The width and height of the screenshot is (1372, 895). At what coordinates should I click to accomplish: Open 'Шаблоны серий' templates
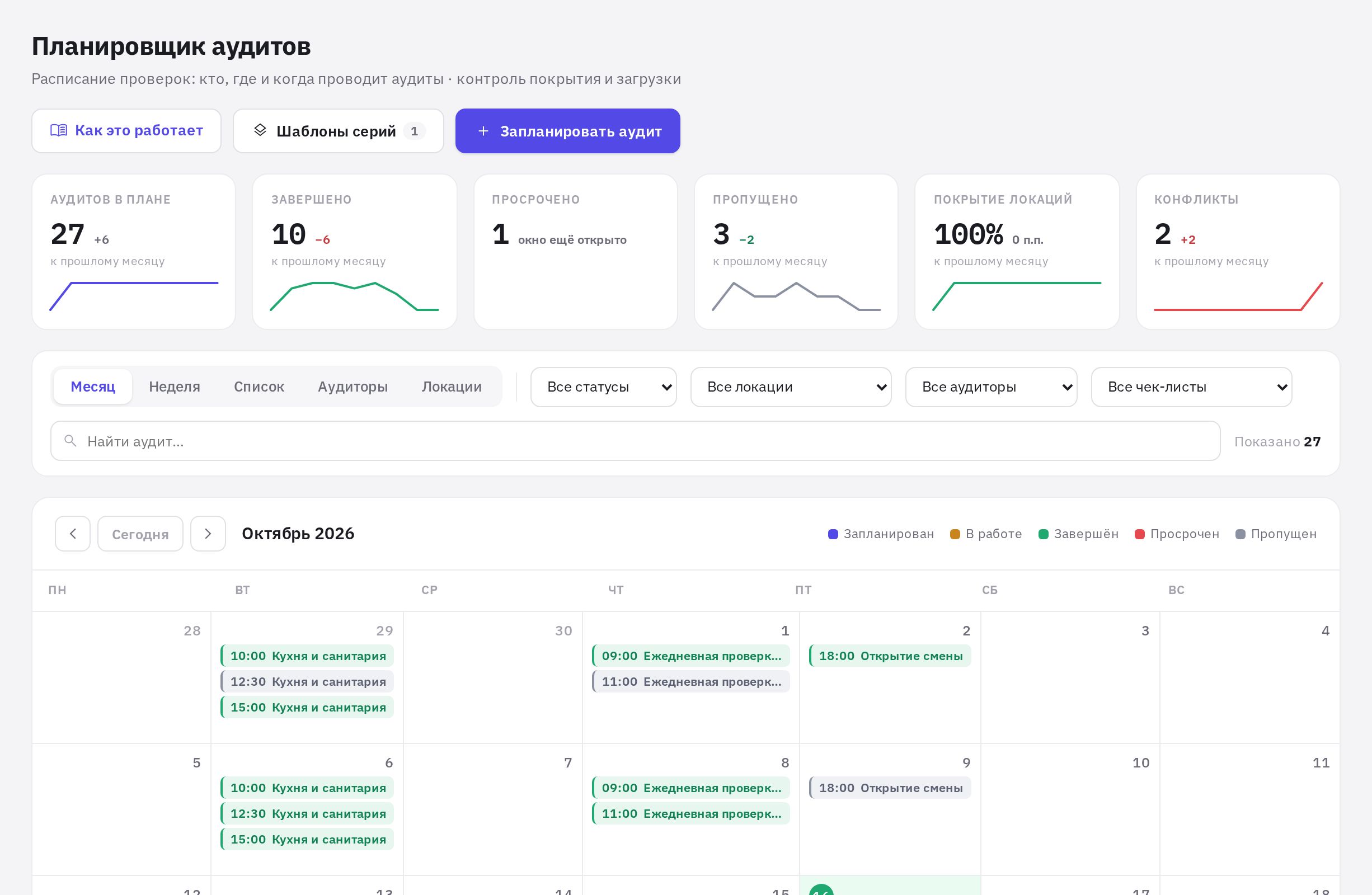point(339,131)
